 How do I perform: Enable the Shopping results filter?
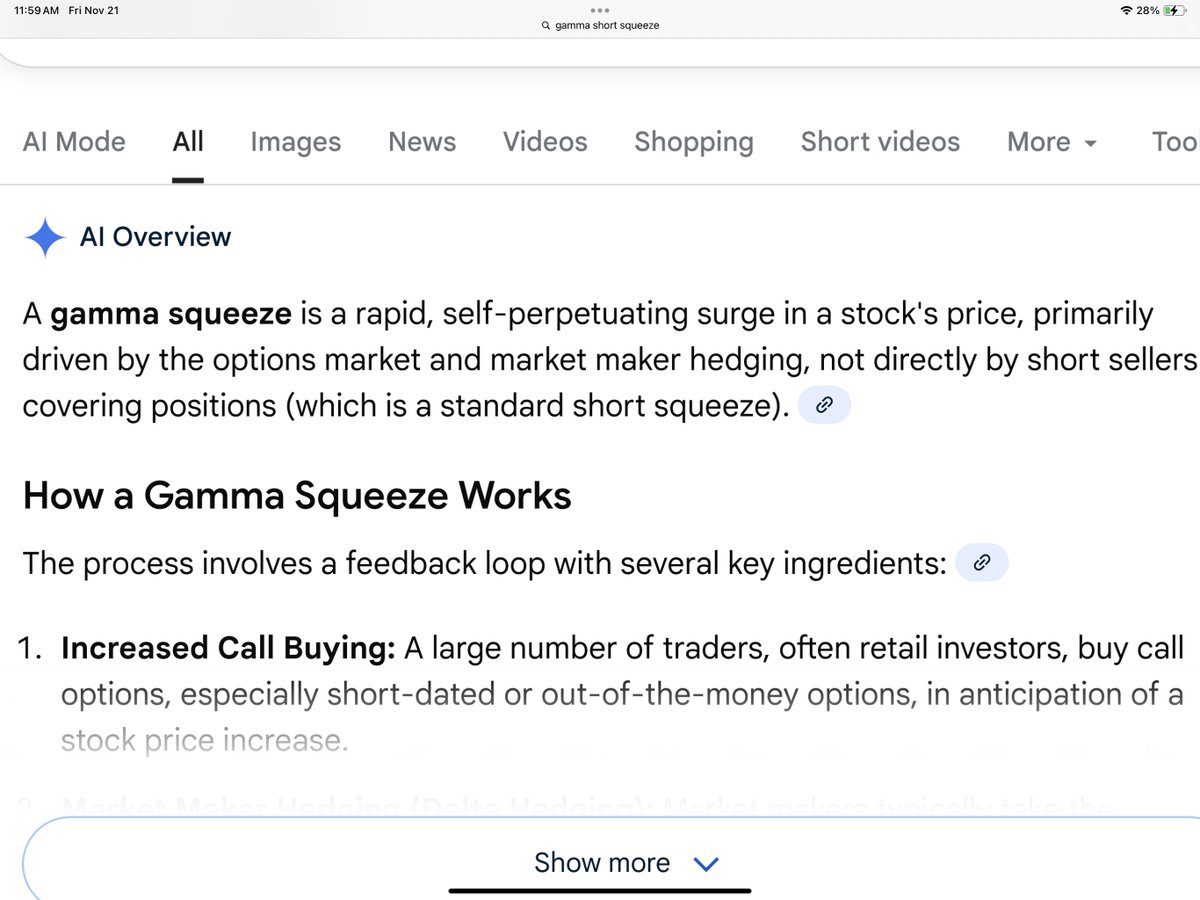693,142
